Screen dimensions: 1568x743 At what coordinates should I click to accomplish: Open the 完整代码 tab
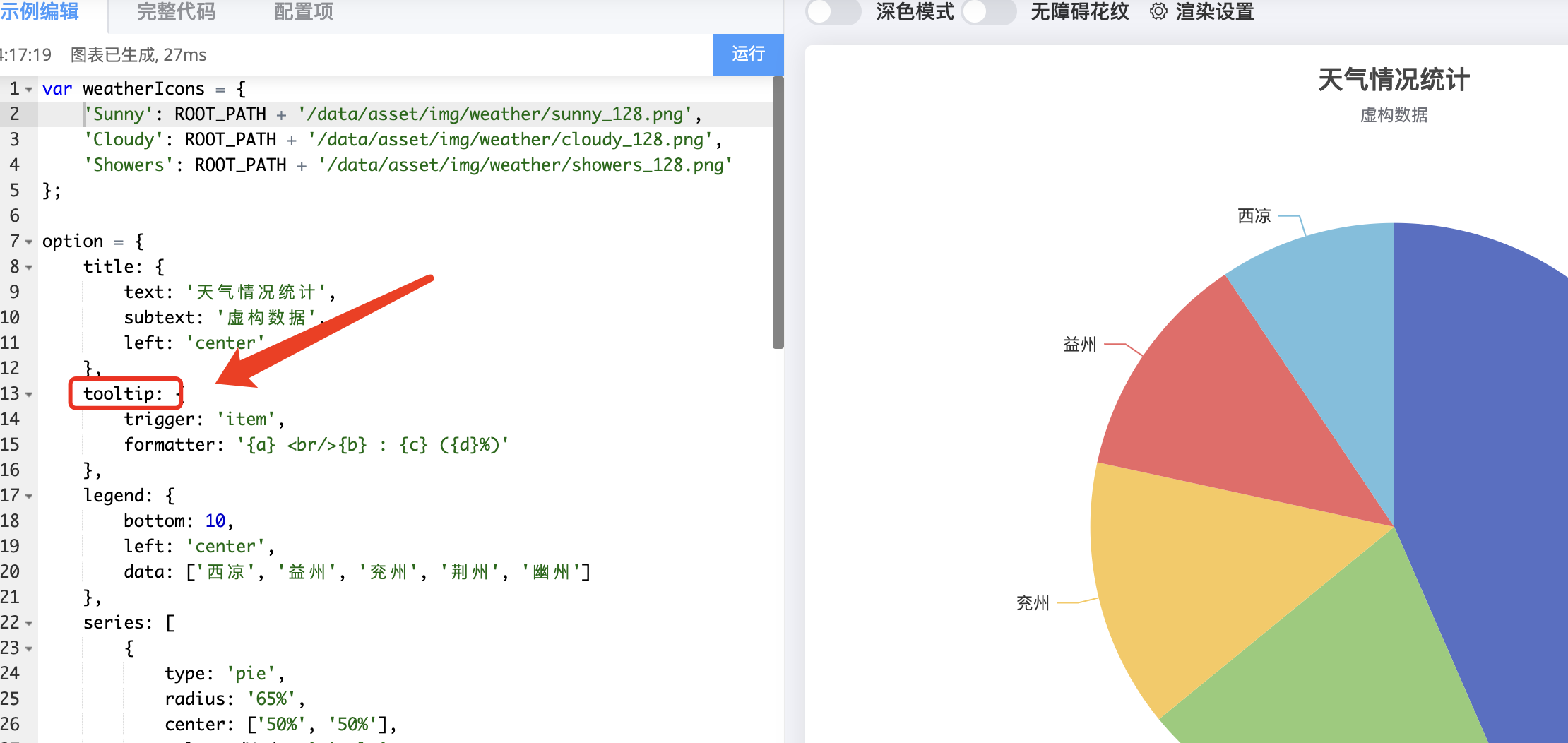pyautogui.click(x=176, y=12)
